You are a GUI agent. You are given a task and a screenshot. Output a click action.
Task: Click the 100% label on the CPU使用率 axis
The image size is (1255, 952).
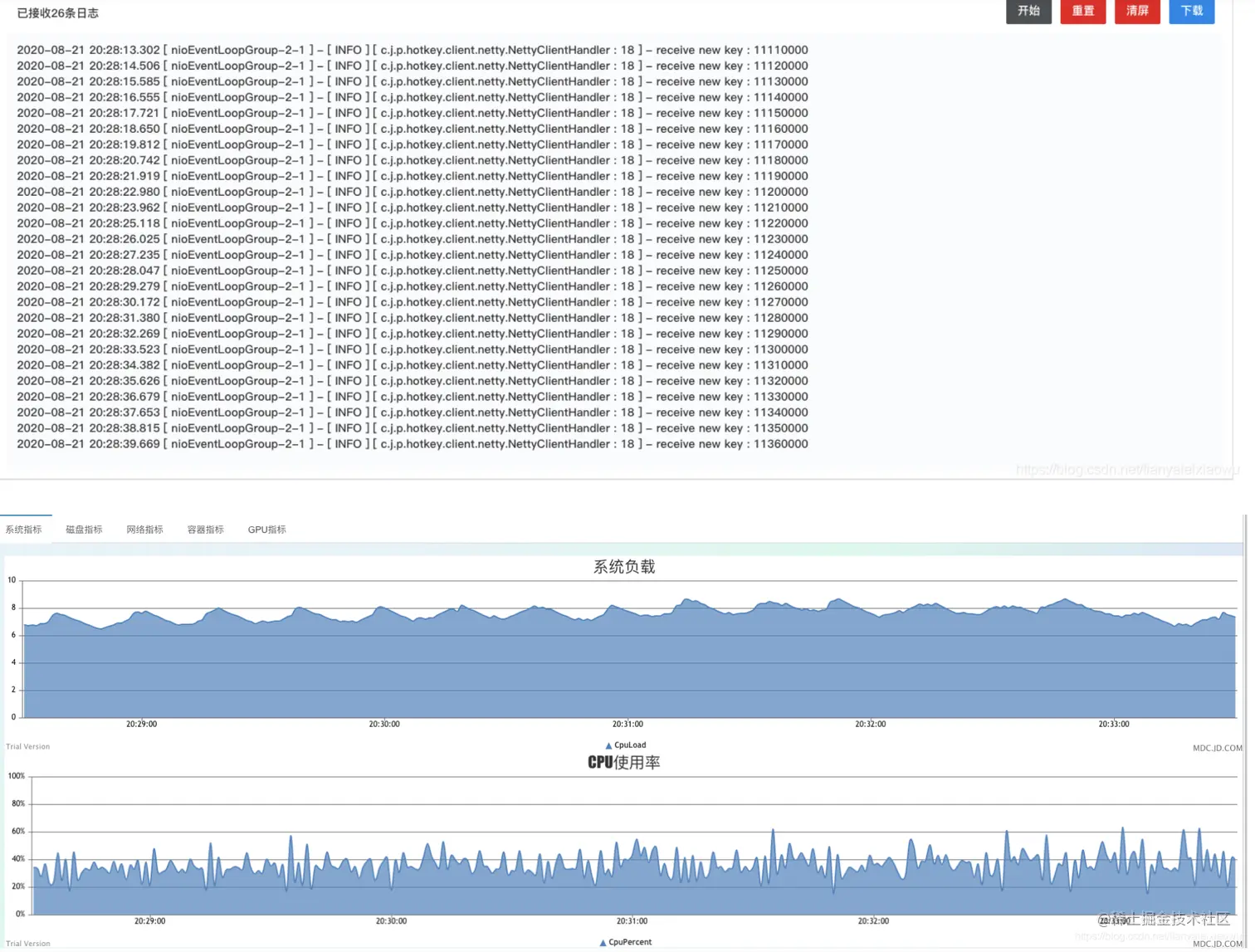pyautogui.click(x=16, y=776)
